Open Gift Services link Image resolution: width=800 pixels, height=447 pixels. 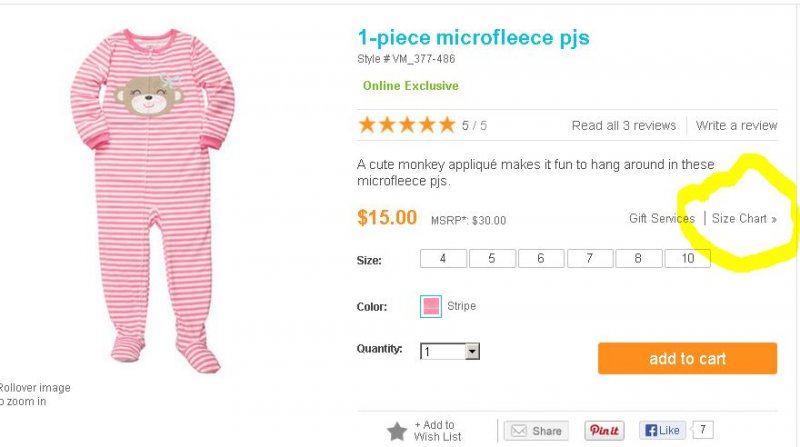click(661, 219)
